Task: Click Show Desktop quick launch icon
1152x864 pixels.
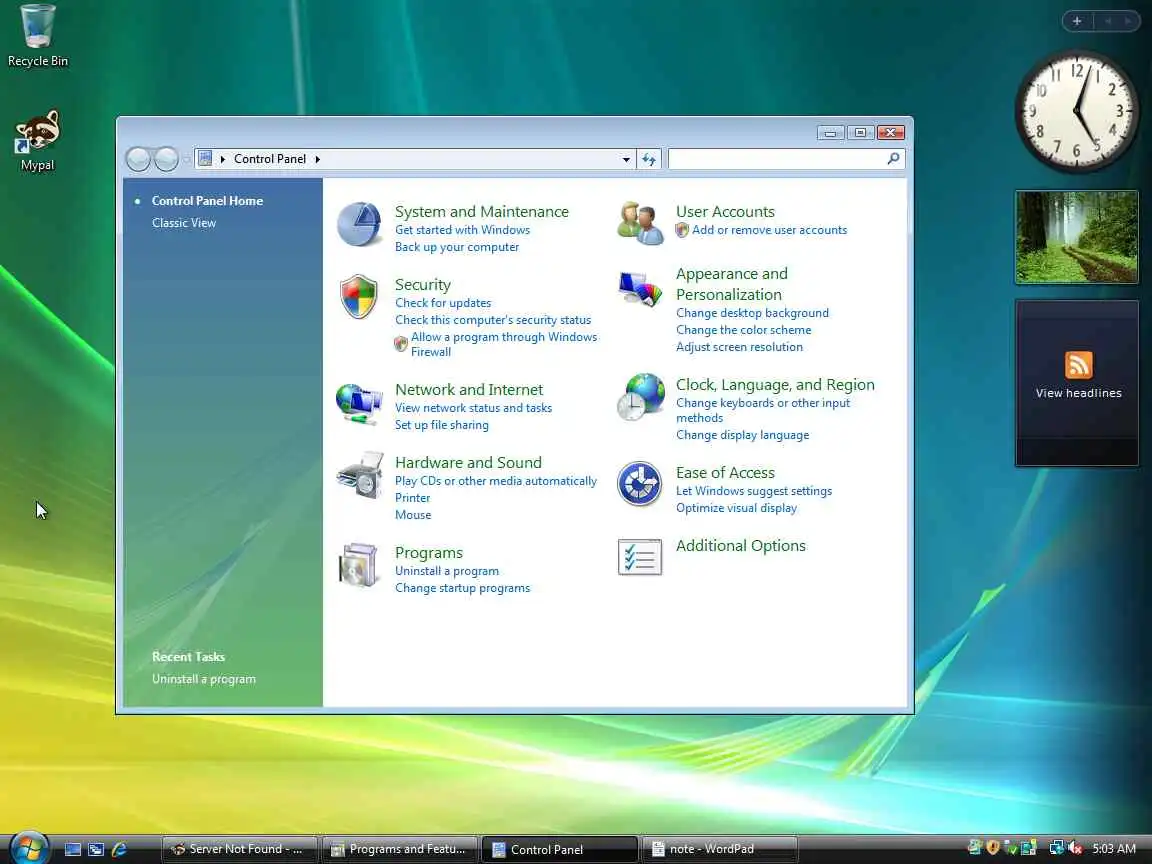Action: click(73, 849)
